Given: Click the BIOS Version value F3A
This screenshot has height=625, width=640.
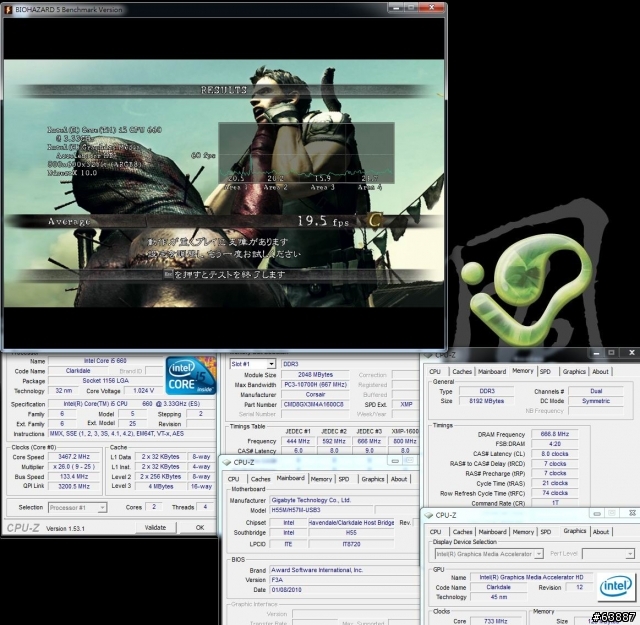Looking at the screenshot, I should point(343,580).
